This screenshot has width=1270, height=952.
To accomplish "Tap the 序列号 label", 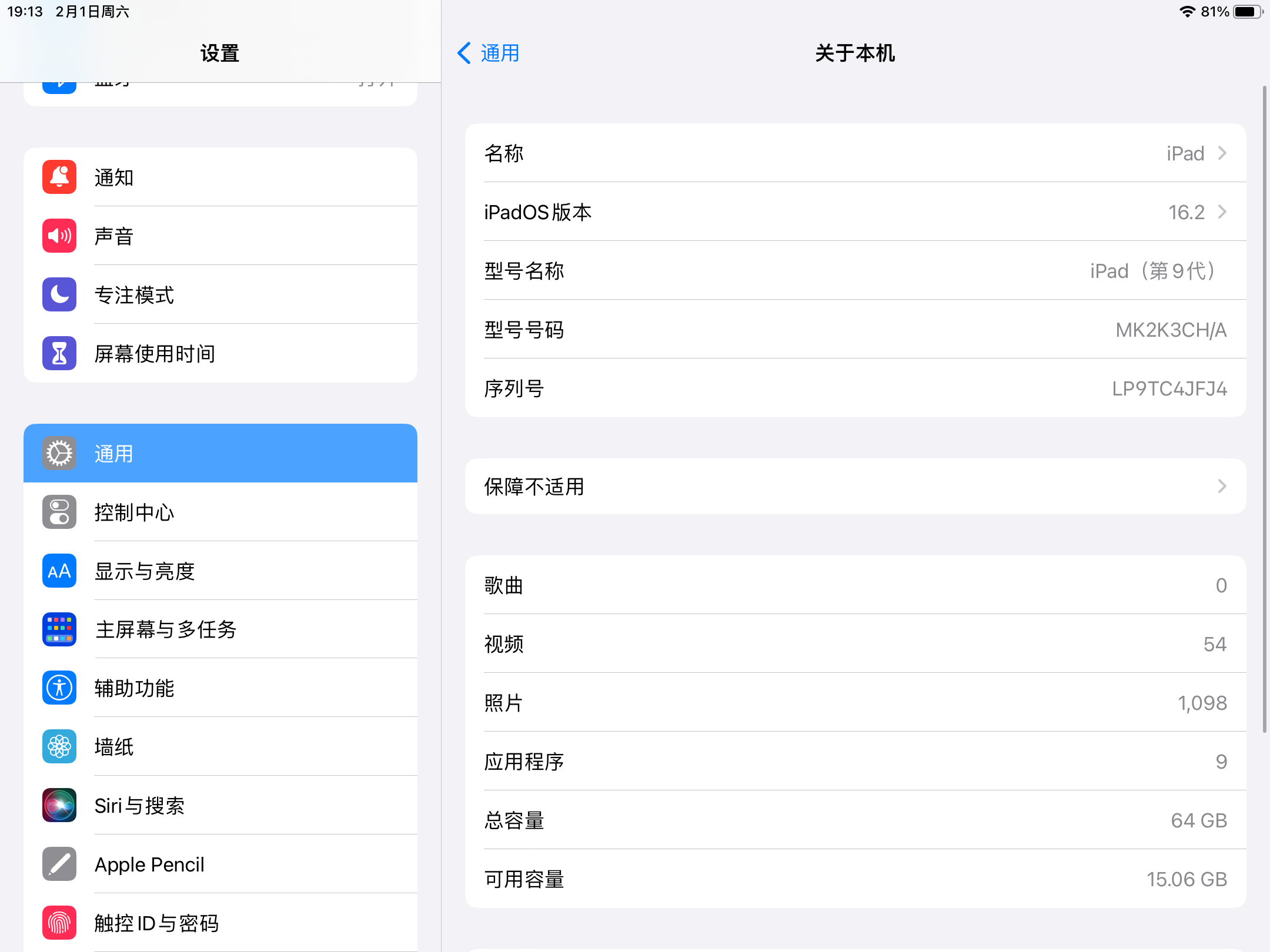I will coord(514,388).
